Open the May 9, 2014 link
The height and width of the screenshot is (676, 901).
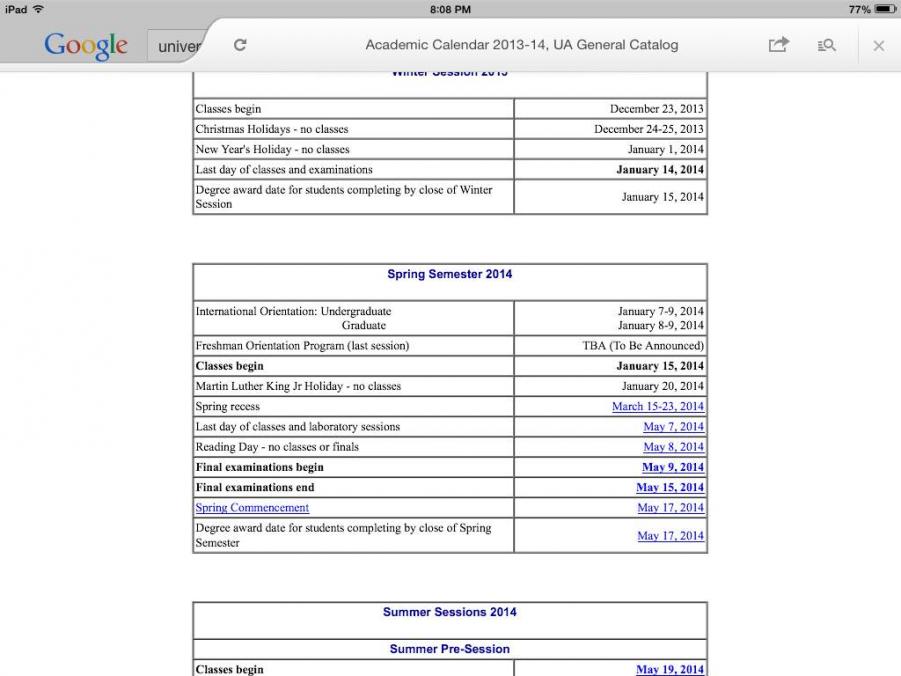[672, 467]
